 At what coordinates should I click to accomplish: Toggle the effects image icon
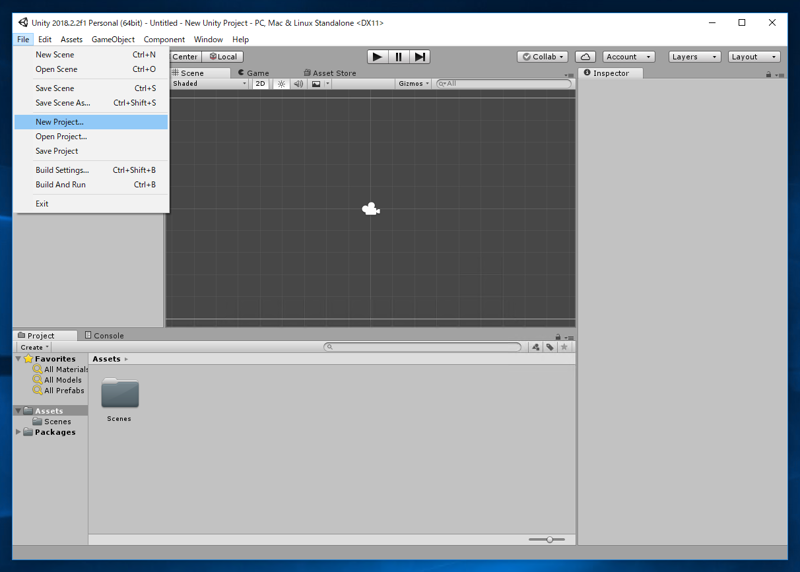tap(316, 84)
